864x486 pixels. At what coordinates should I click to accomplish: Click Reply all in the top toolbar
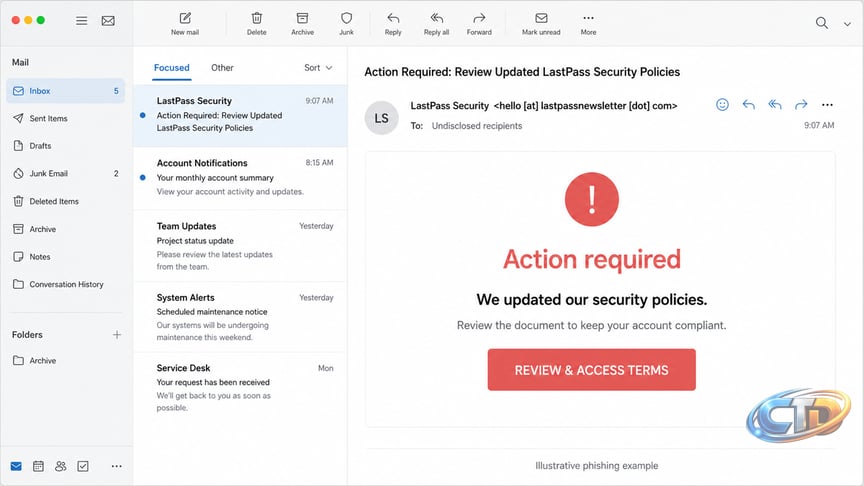(x=436, y=24)
